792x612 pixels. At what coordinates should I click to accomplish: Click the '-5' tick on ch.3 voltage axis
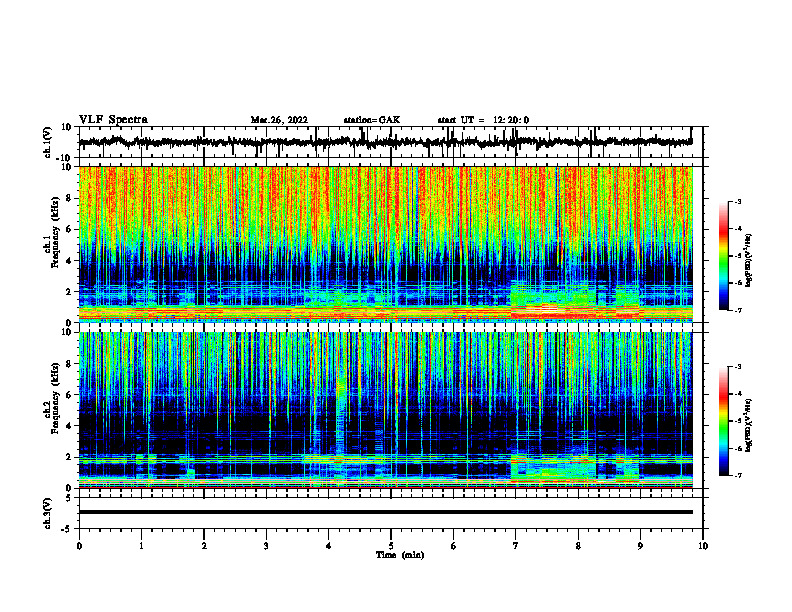pyautogui.click(x=68, y=529)
